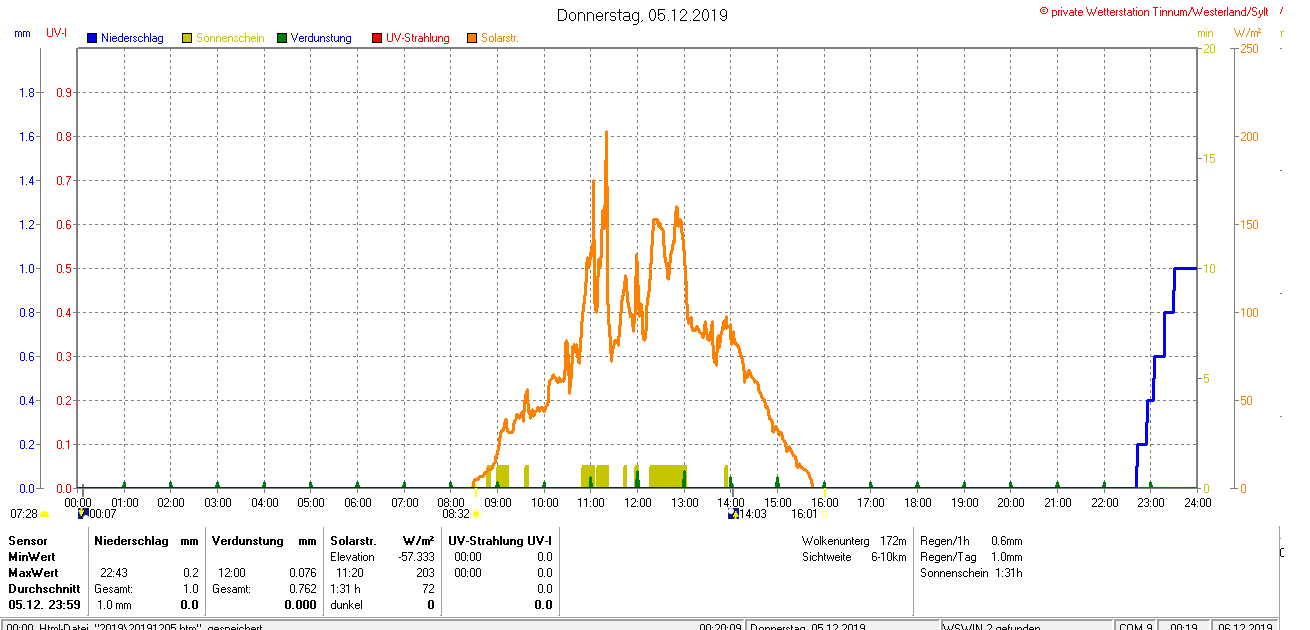Select the Sonnenschein legend label
Screen dimensions: 1310x630
click(x=230, y=38)
